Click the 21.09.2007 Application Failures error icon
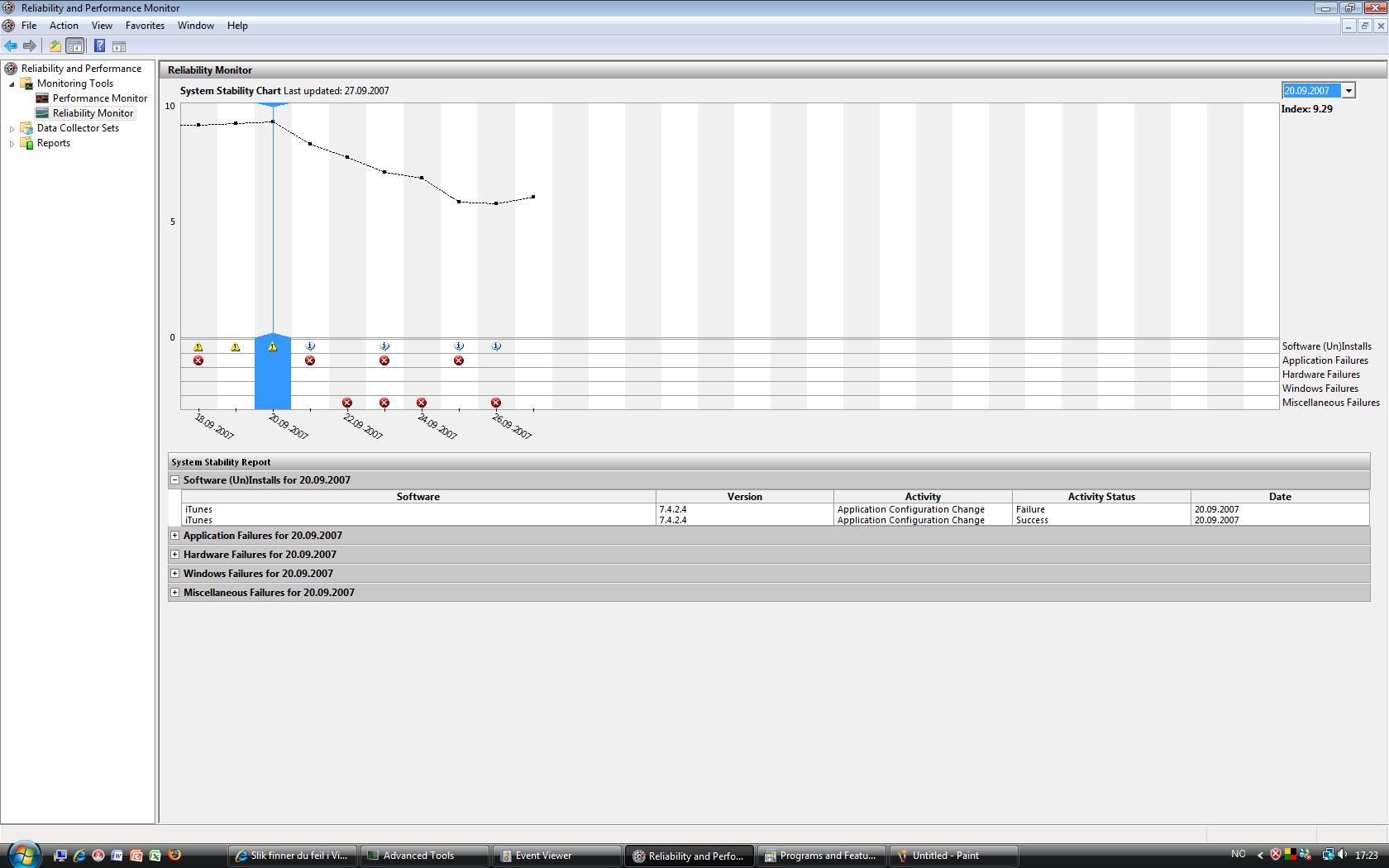The width and height of the screenshot is (1389, 868). pos(310,361)
